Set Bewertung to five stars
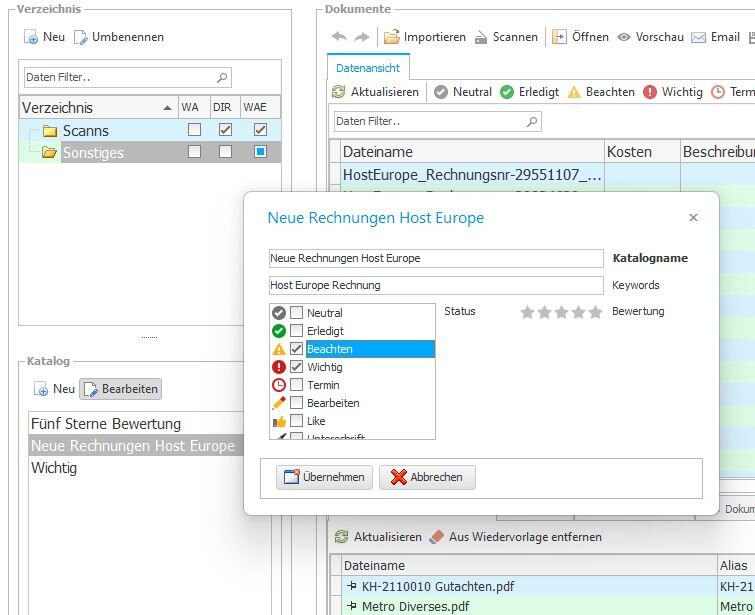The image size is (755, 615). tap(596, 312)
